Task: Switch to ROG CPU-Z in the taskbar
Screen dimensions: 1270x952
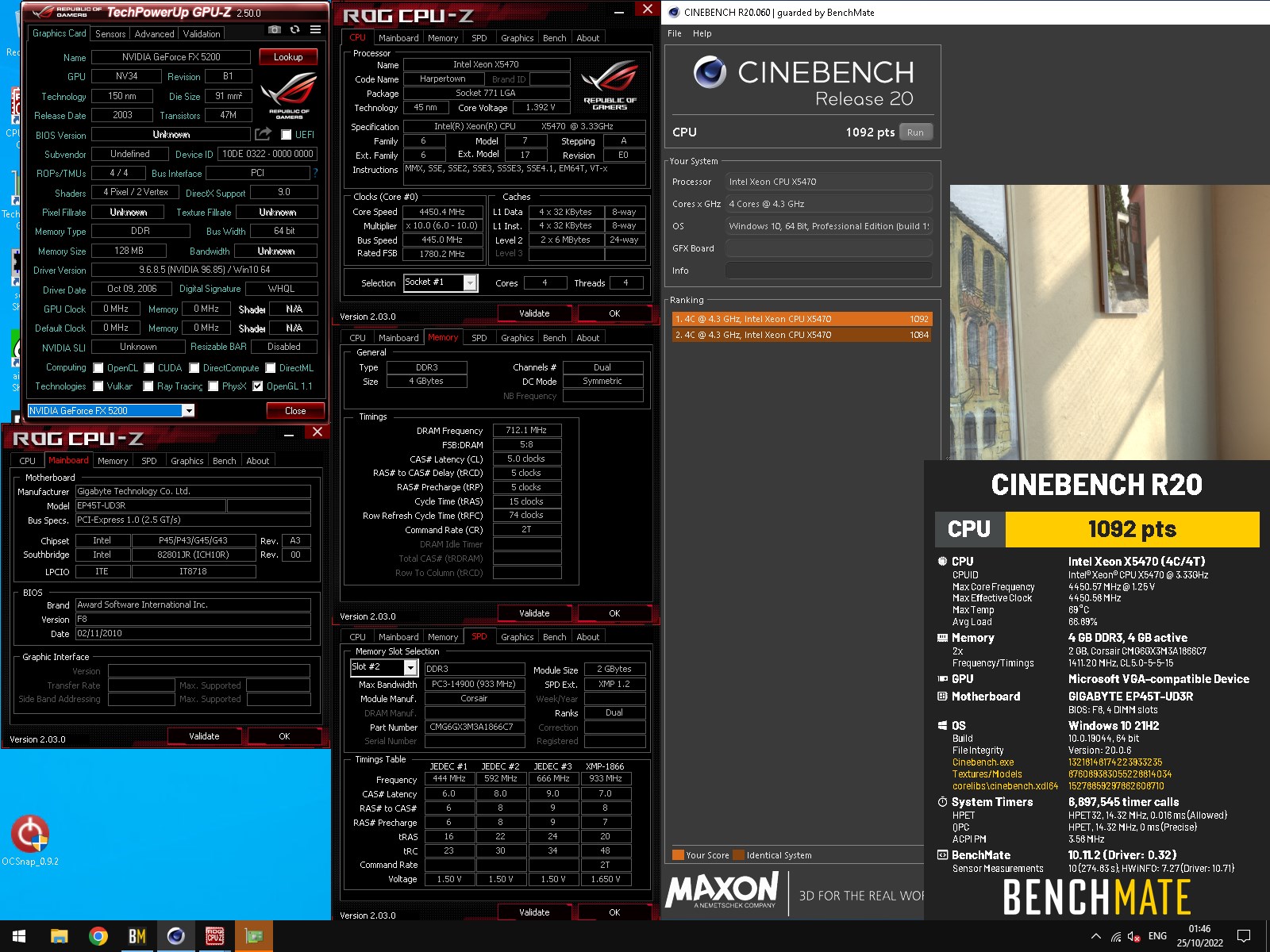Action: tap(214, 936)
